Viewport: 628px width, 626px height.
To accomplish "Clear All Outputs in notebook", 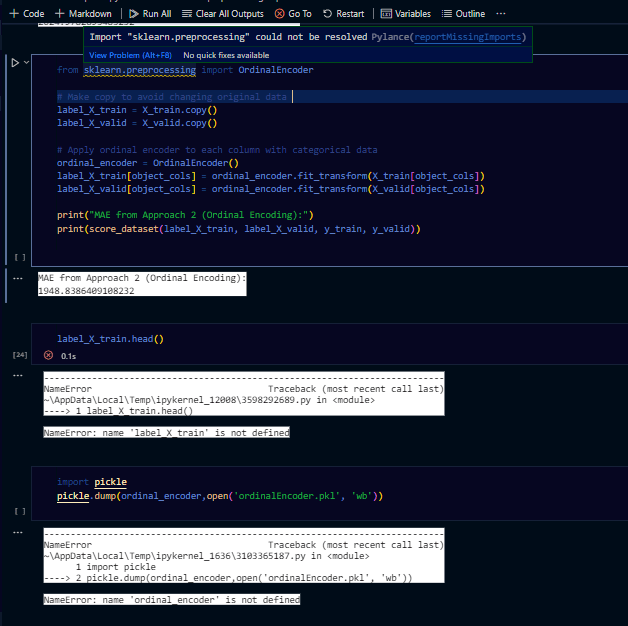I will click(223, 14).
